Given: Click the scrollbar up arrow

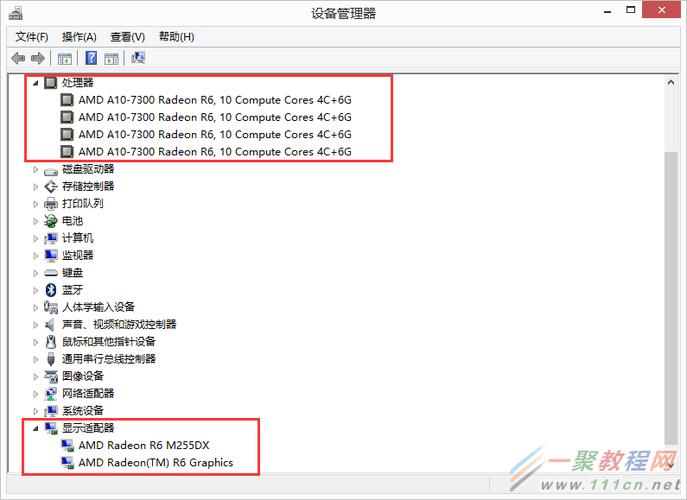Looking at the screenshot, I should 671,82.
